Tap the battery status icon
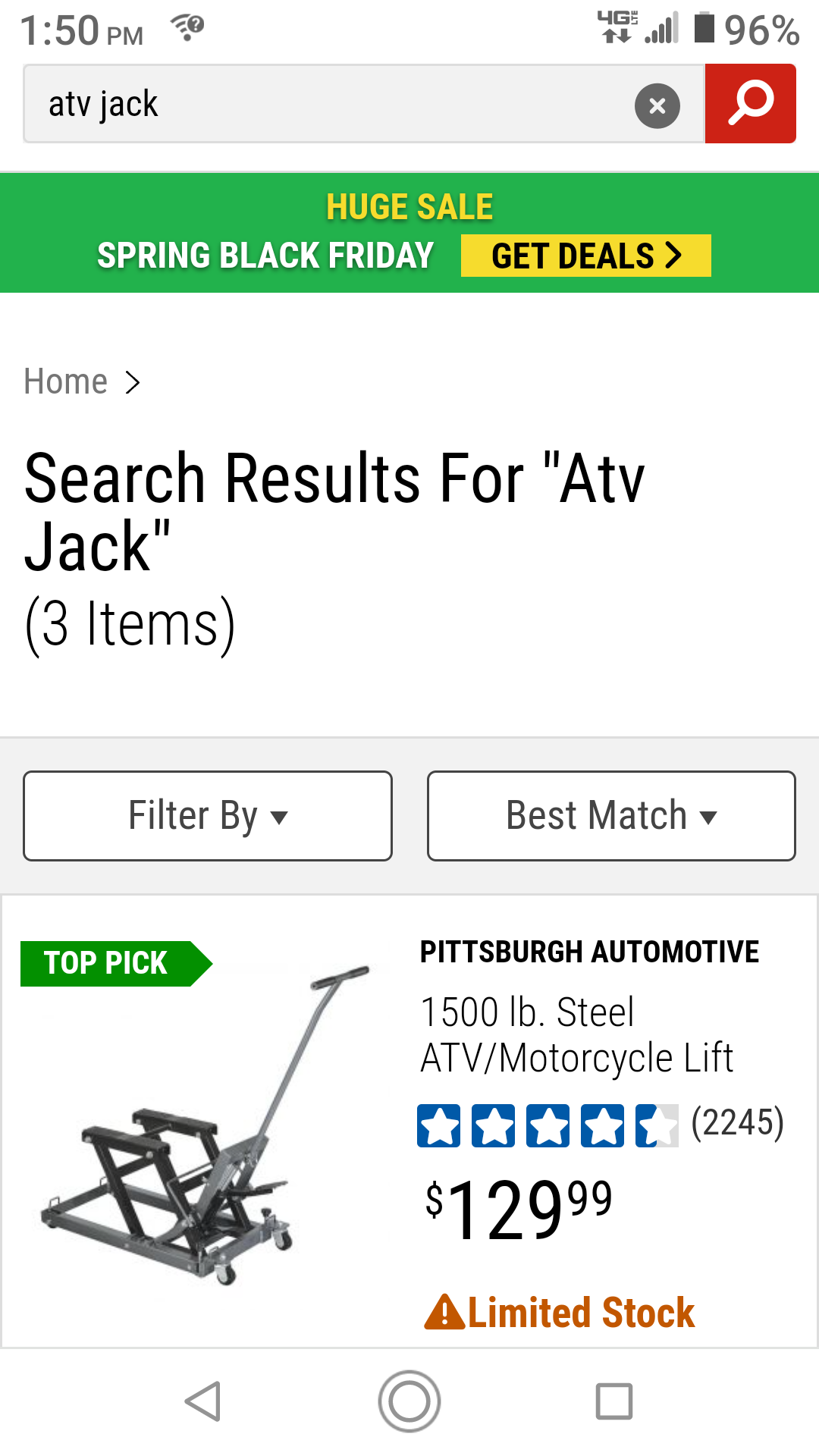819x1456 pixels. [704, 28]
